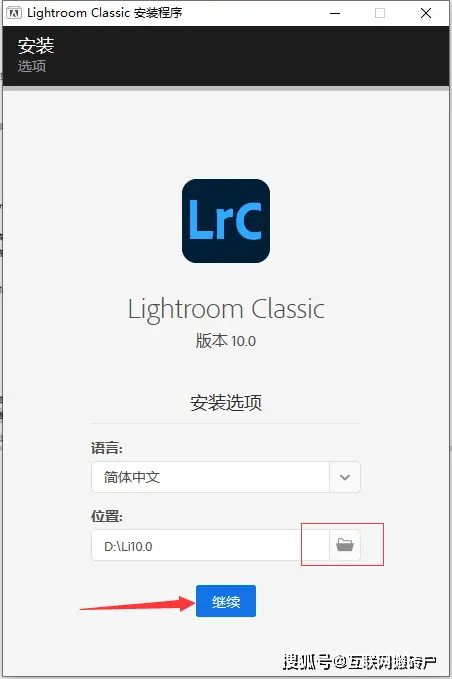Click the red arrow pointing to 继续

(x=137, y=604)
